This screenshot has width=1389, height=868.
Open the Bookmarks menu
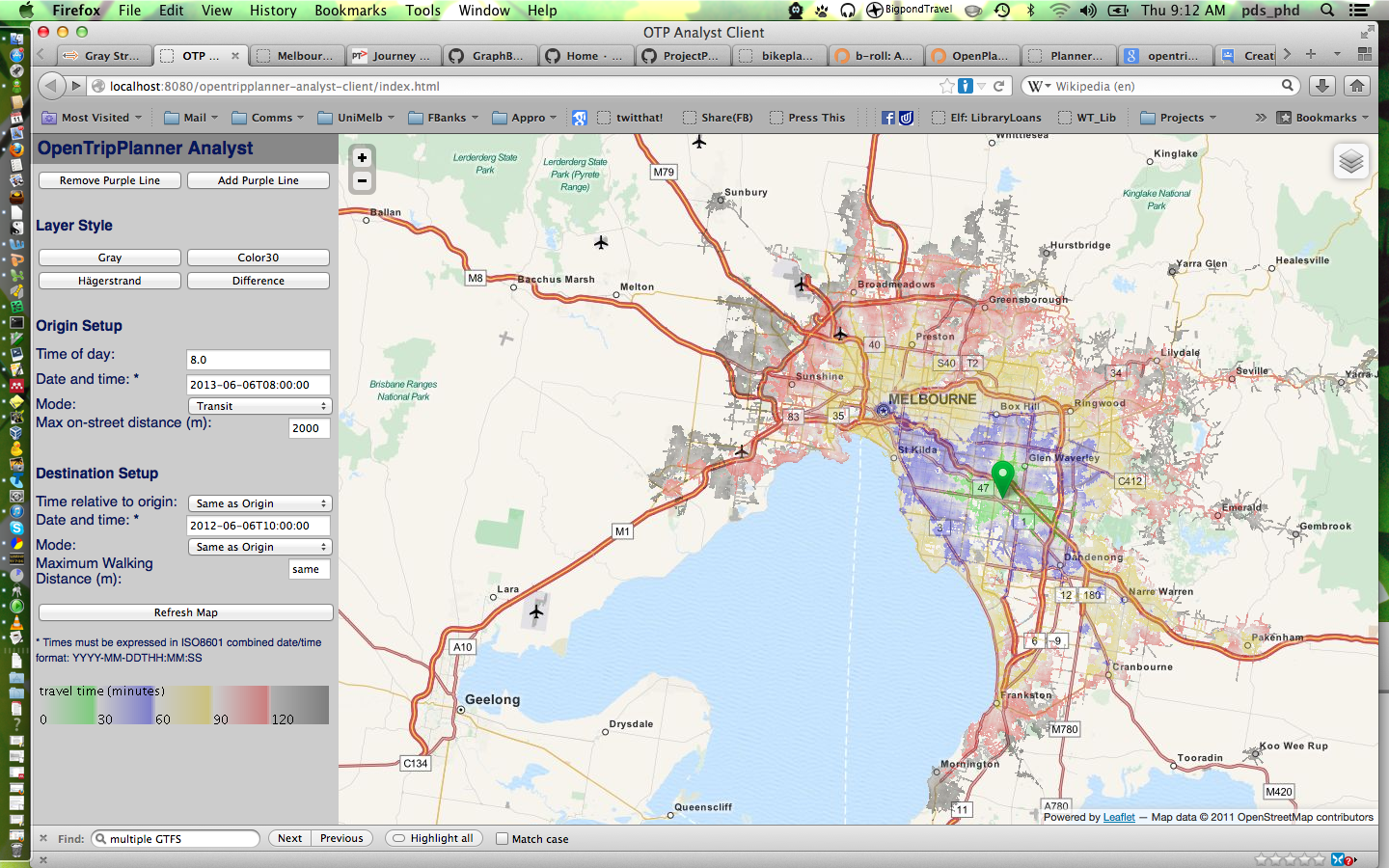coord(350,10)
